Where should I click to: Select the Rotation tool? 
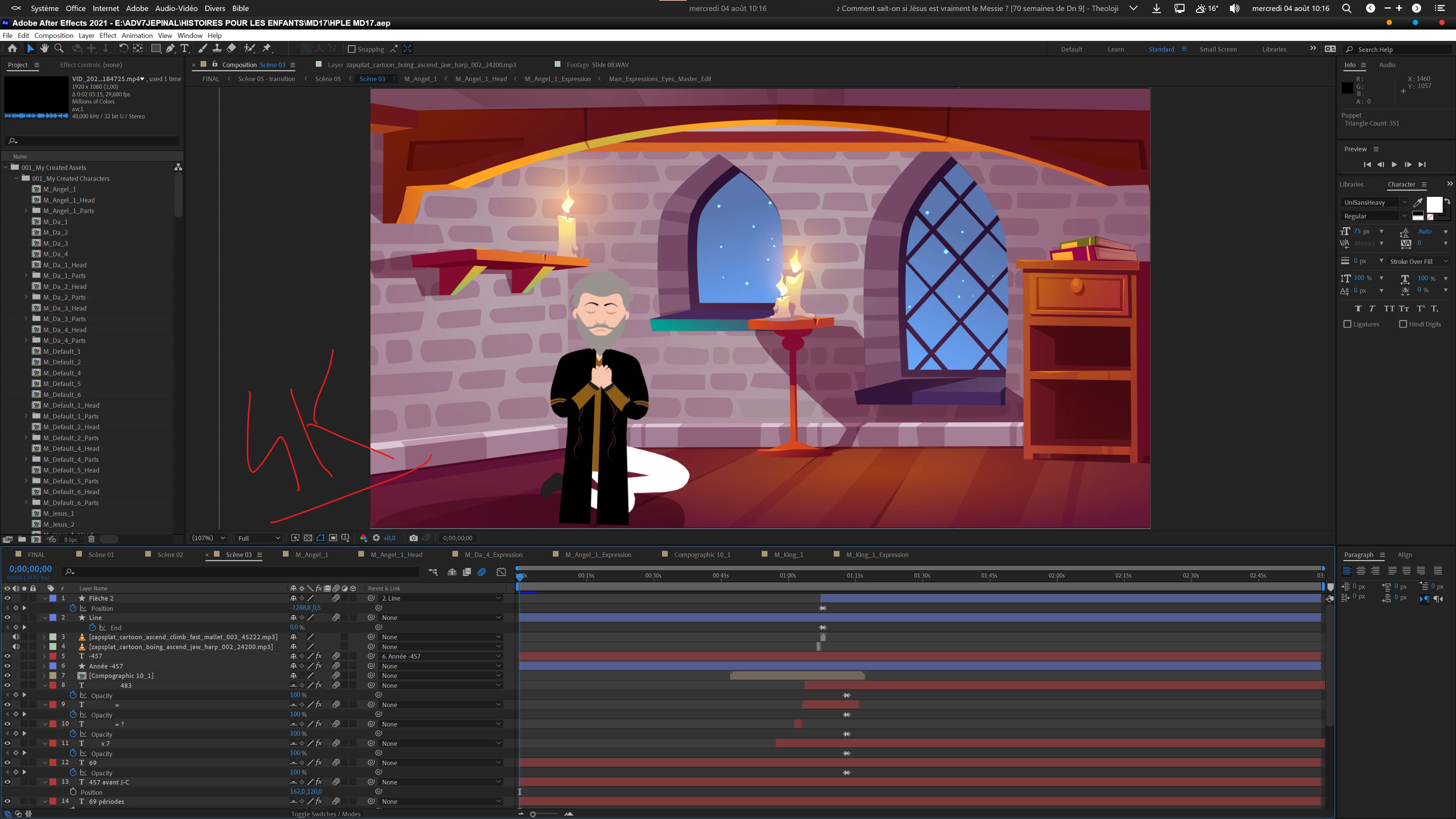[122, 49]
